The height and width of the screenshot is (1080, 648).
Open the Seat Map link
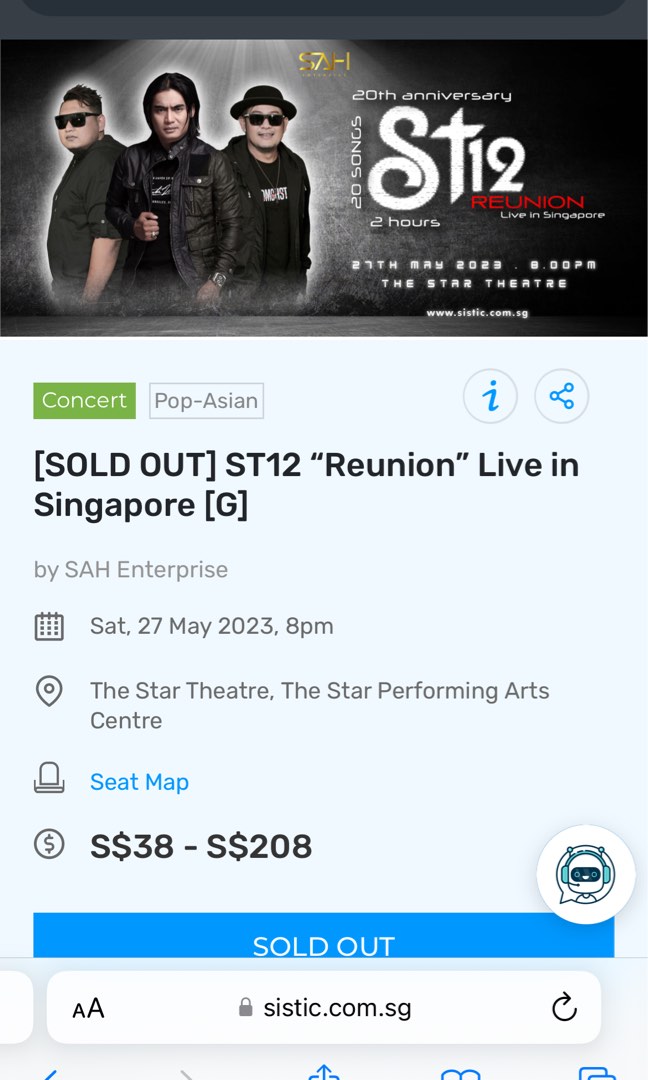click(x=139, y=782)
